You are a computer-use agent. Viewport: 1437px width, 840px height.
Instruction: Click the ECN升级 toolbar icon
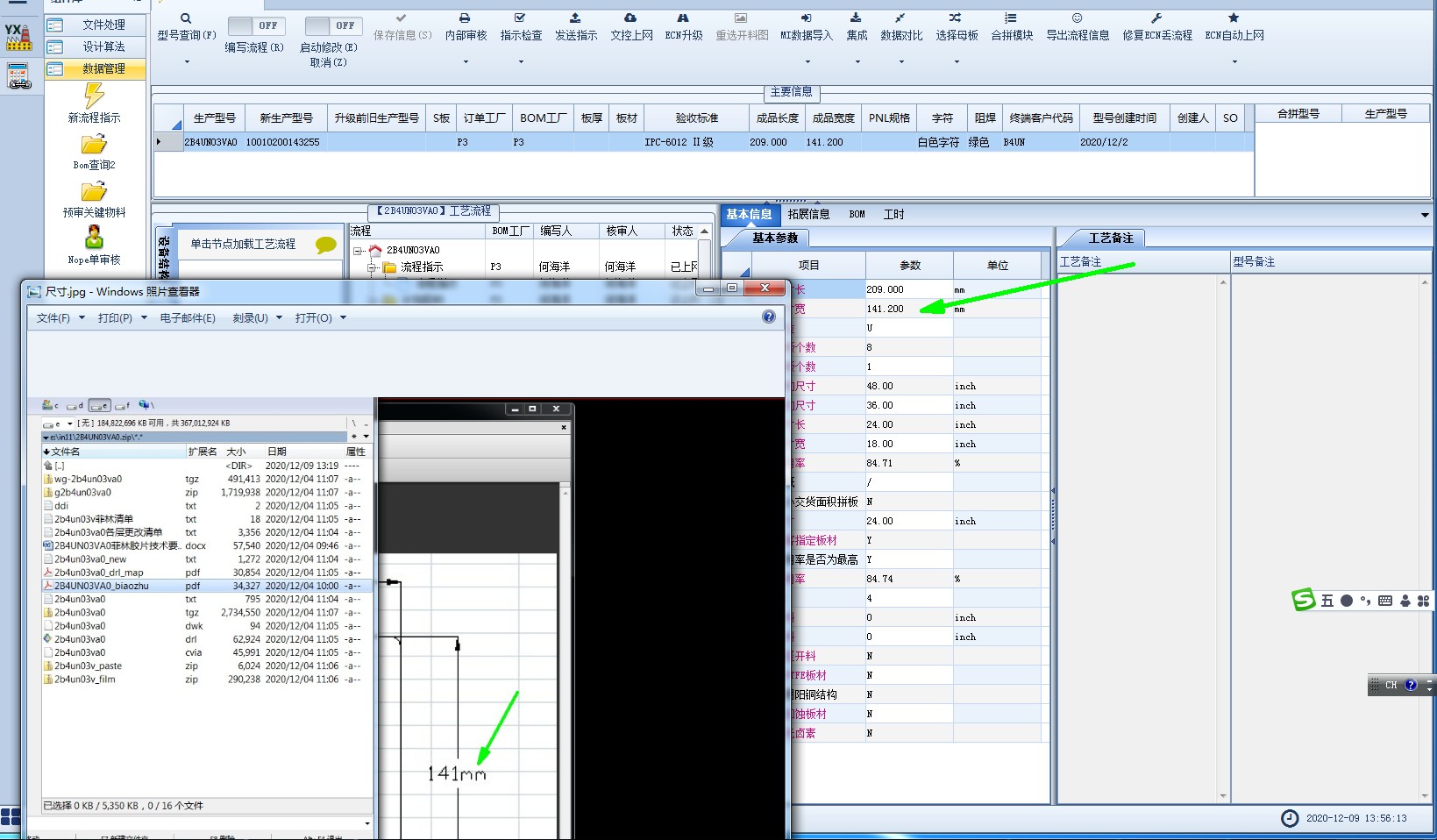tap(683, 18)
